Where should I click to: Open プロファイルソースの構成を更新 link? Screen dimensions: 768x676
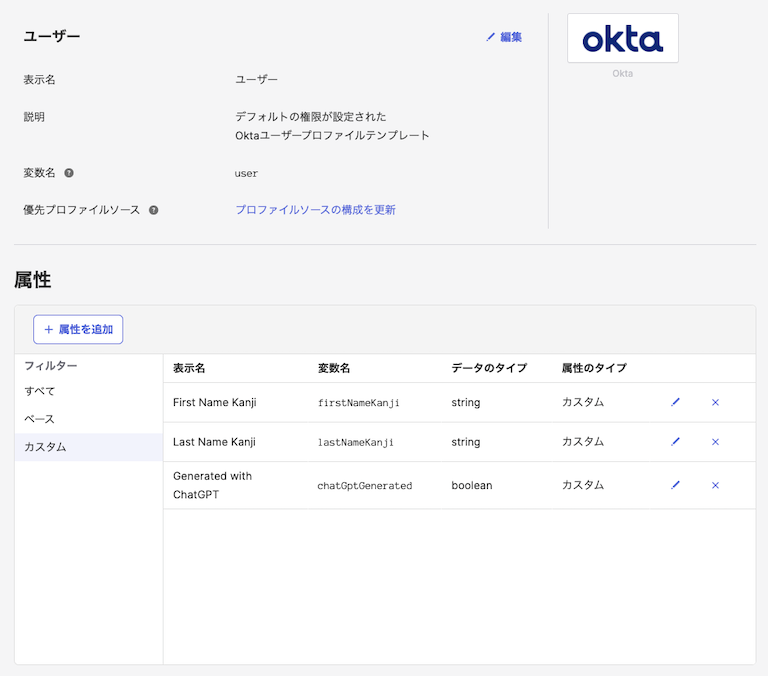pos(315,210)
